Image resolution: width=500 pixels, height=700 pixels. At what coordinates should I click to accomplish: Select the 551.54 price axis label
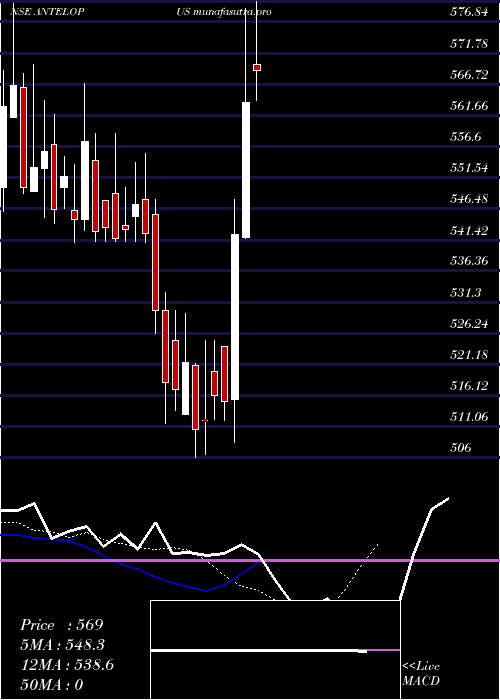469,168
